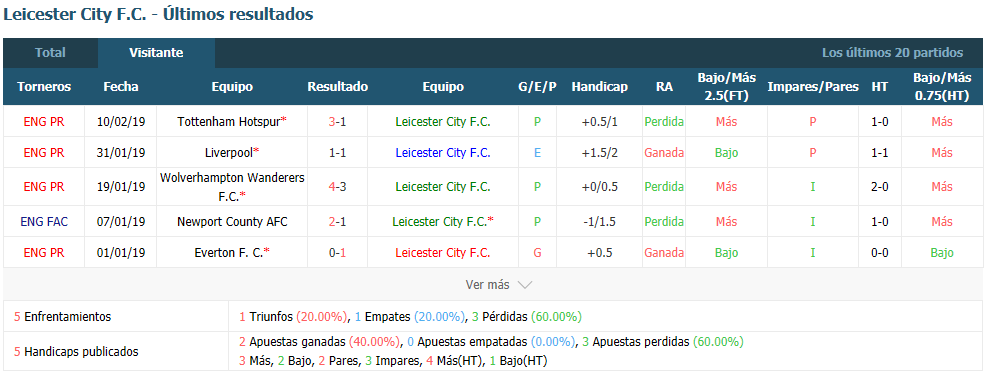Click the ENG FAC tournament label

(x=44, y=222)
